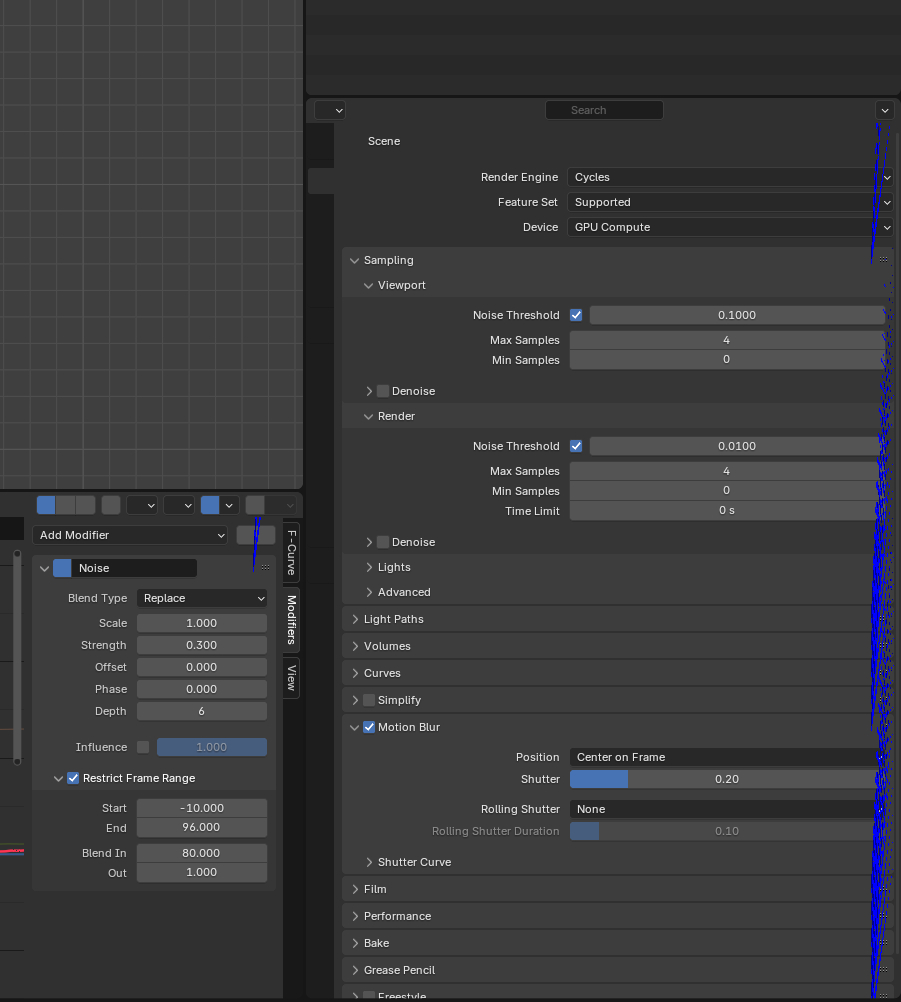Open the options dropdown right of Search

884,110
